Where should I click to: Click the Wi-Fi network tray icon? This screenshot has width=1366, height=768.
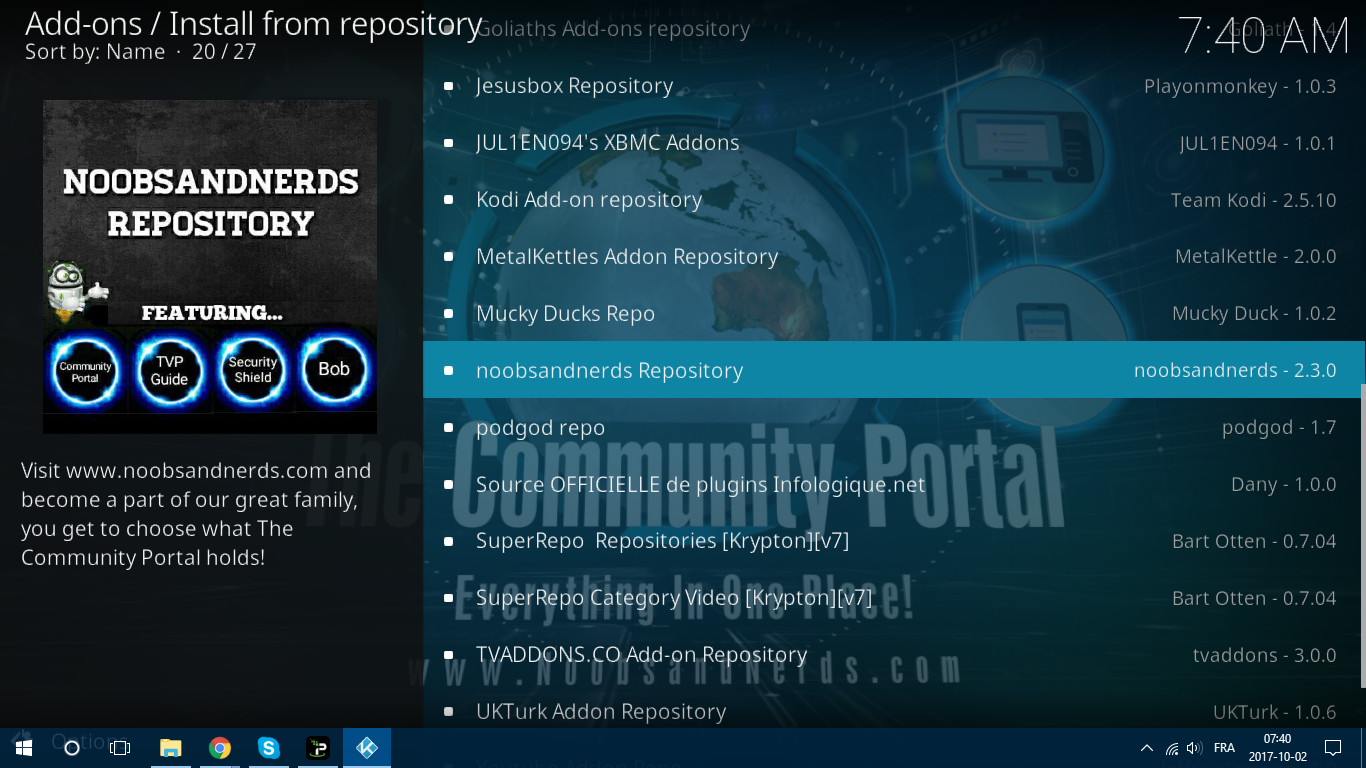(1171, 748)
